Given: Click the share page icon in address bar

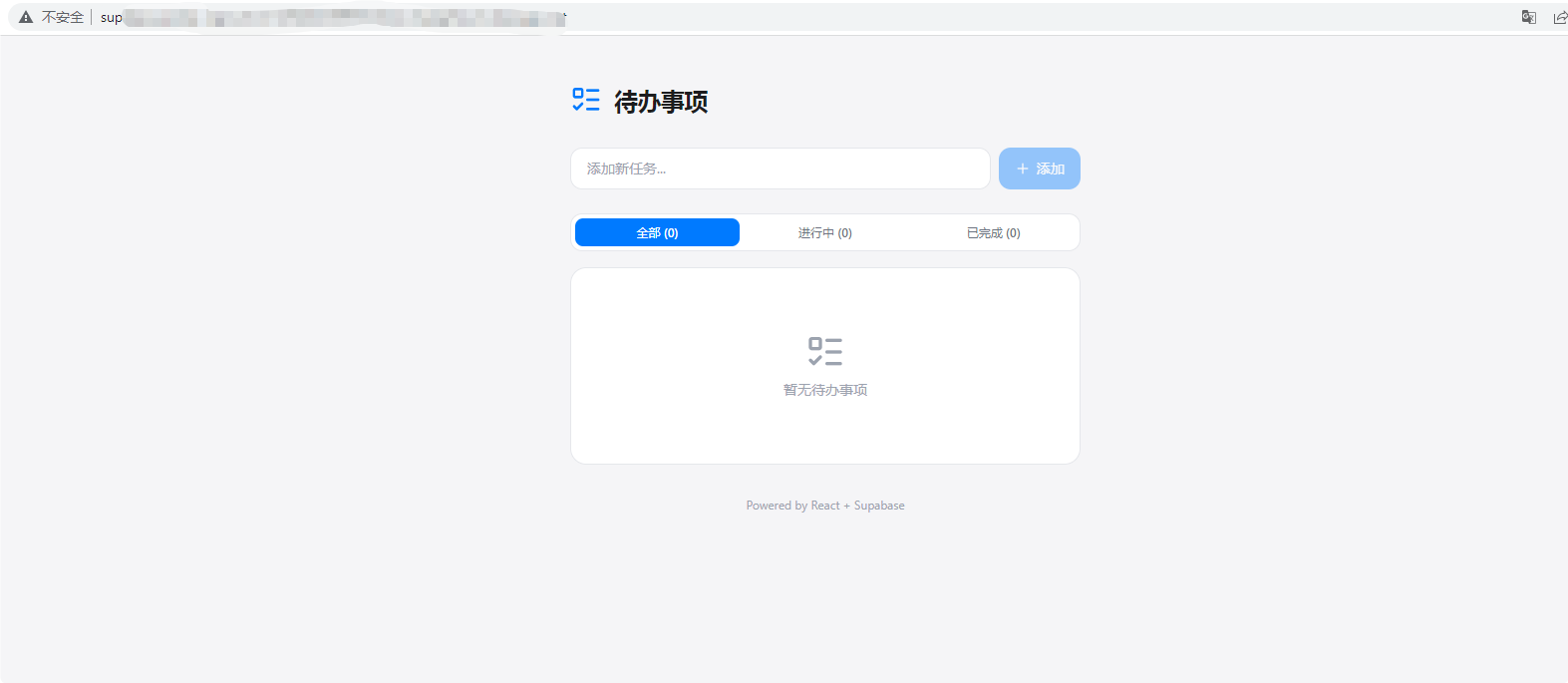Looking at the screenshot, I should (1560, 17).
